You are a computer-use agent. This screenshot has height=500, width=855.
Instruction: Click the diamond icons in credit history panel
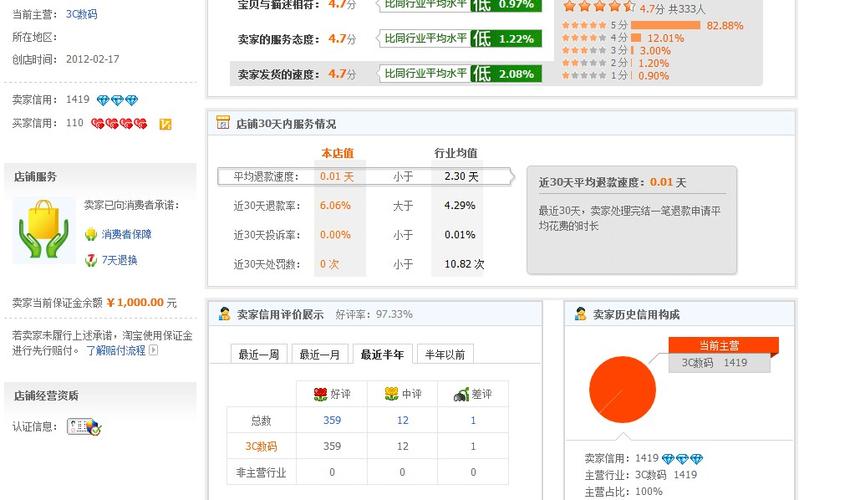[x=683, y=459]
